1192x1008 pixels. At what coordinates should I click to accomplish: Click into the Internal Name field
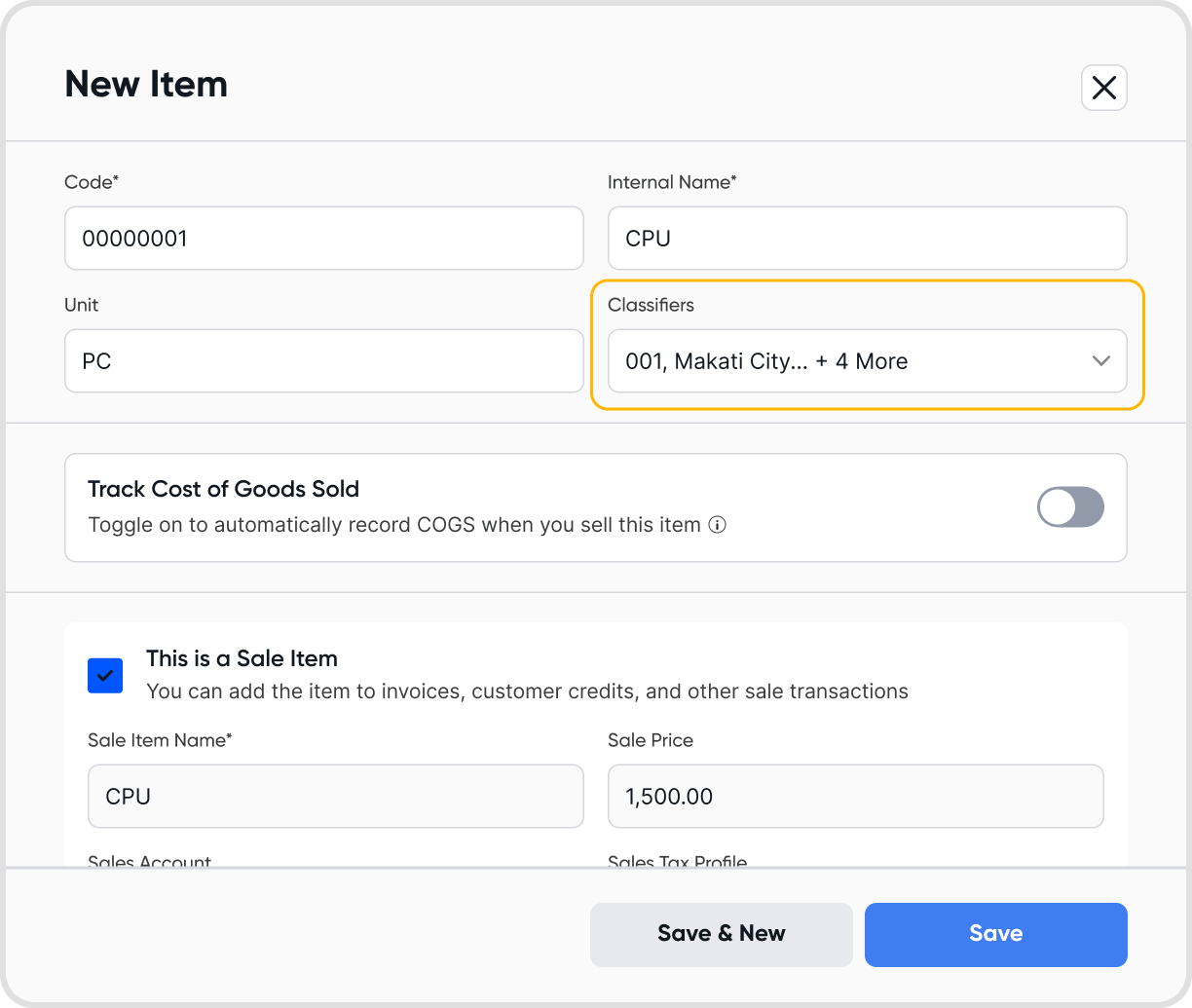(867, 239)
